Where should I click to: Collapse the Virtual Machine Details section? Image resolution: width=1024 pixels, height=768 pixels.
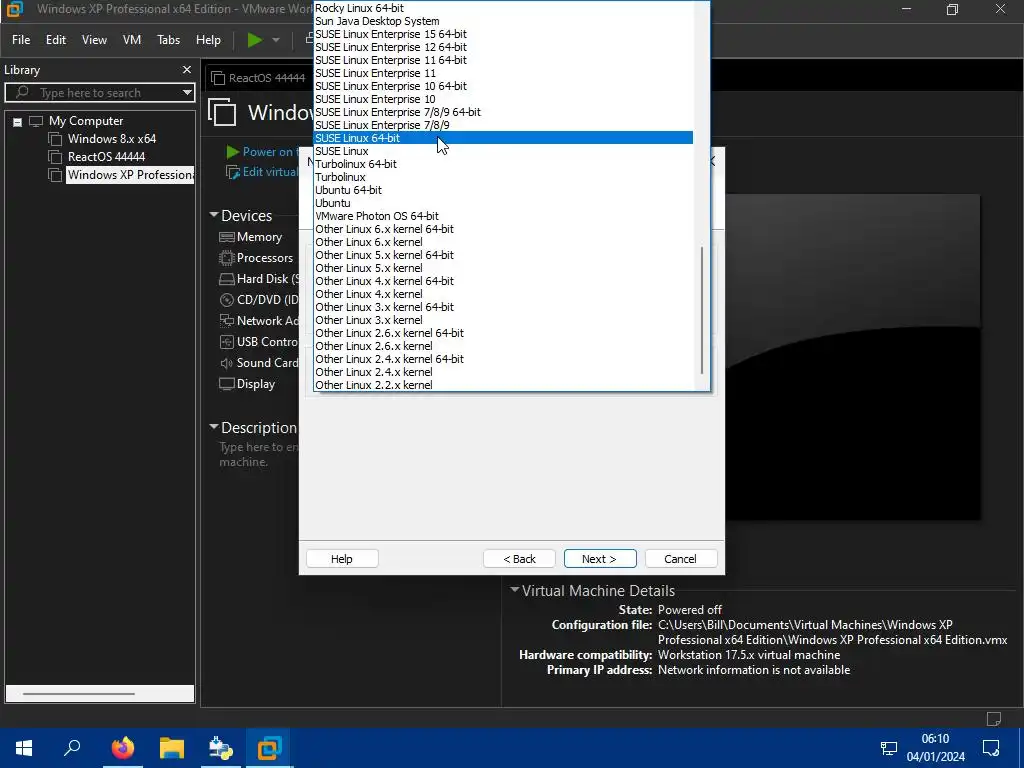pyautogui.click(x=515, y=590)
